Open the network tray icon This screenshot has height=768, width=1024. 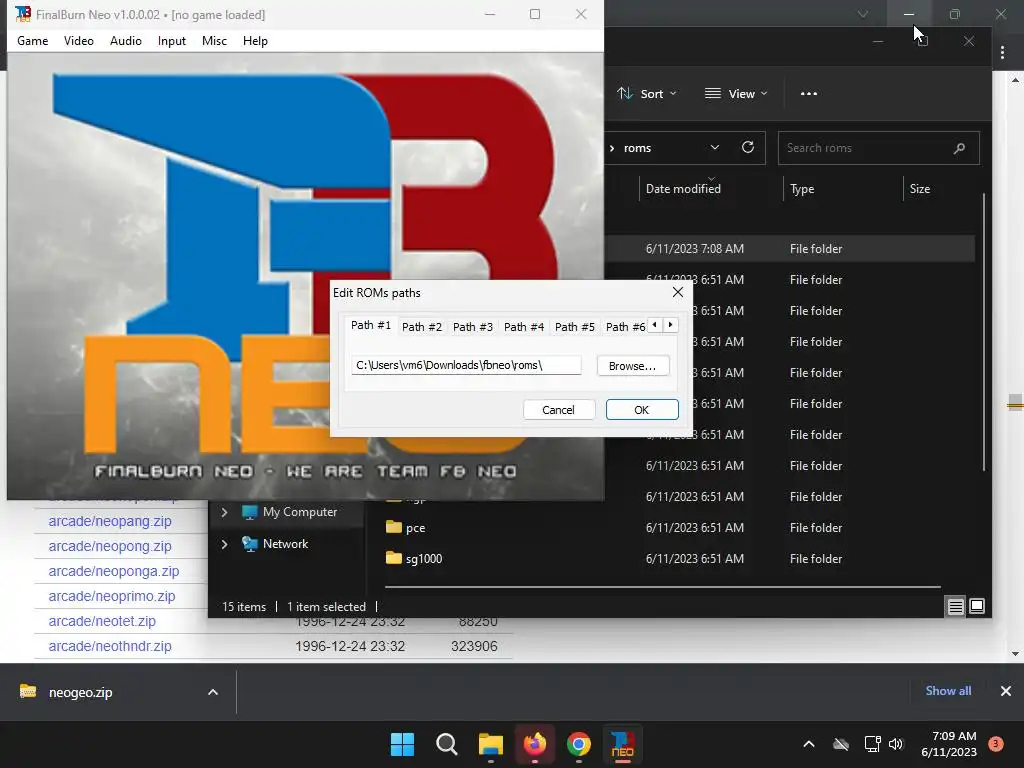872,744
